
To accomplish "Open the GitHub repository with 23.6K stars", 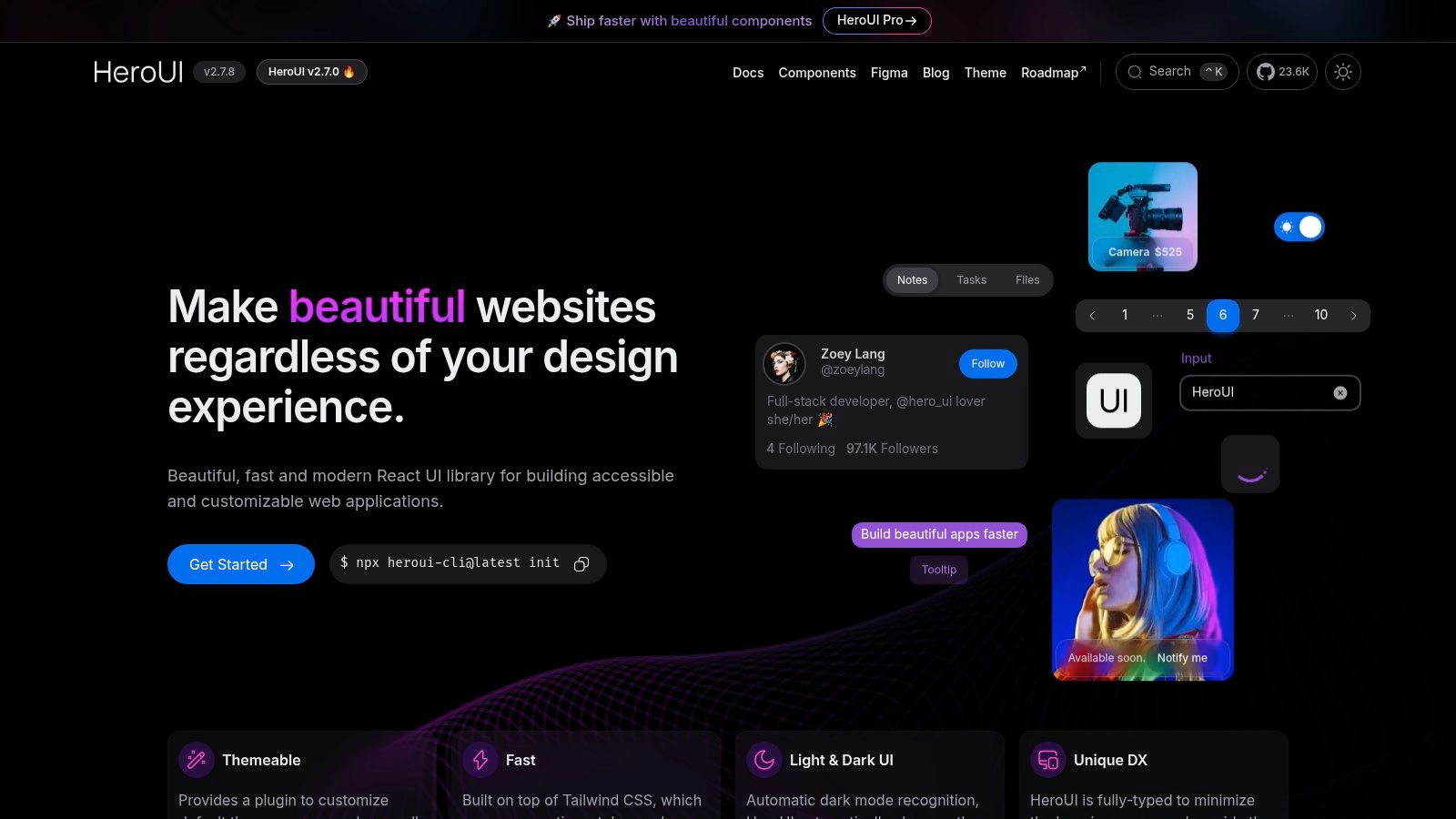I will point(1282,72).
